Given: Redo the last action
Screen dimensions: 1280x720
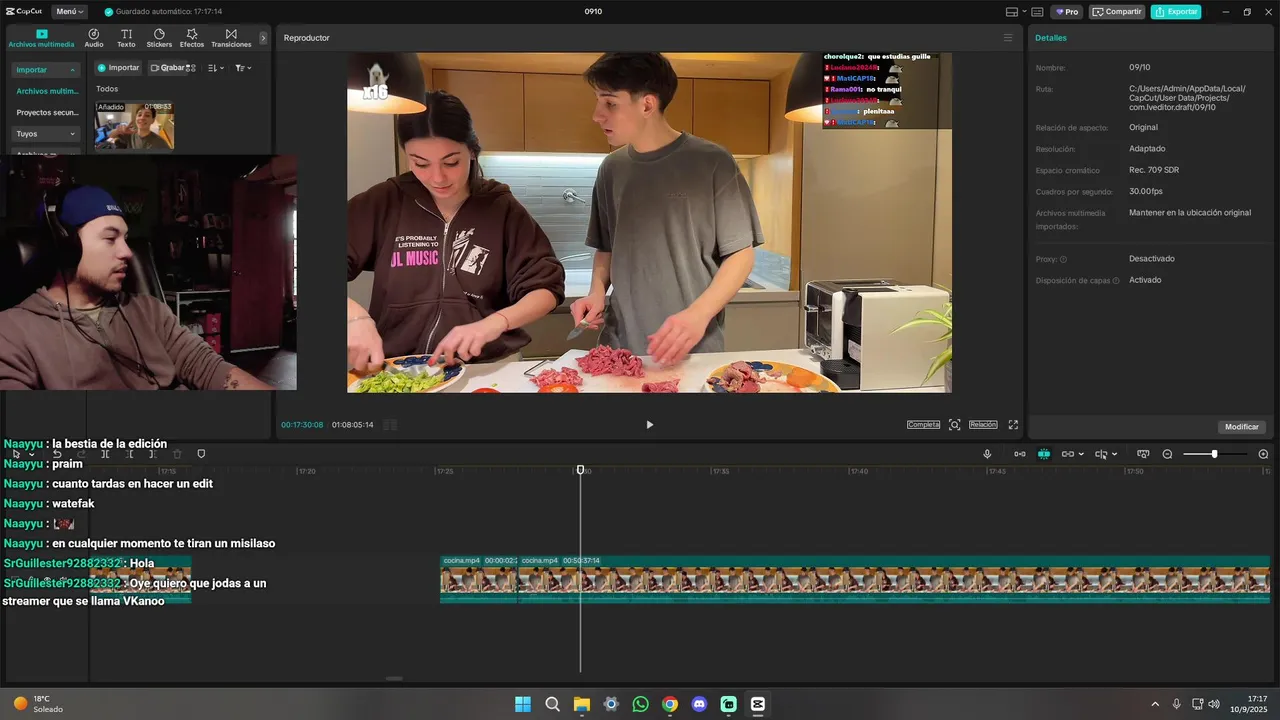Looking at the screenshot, I should click(x=81, y=454).
